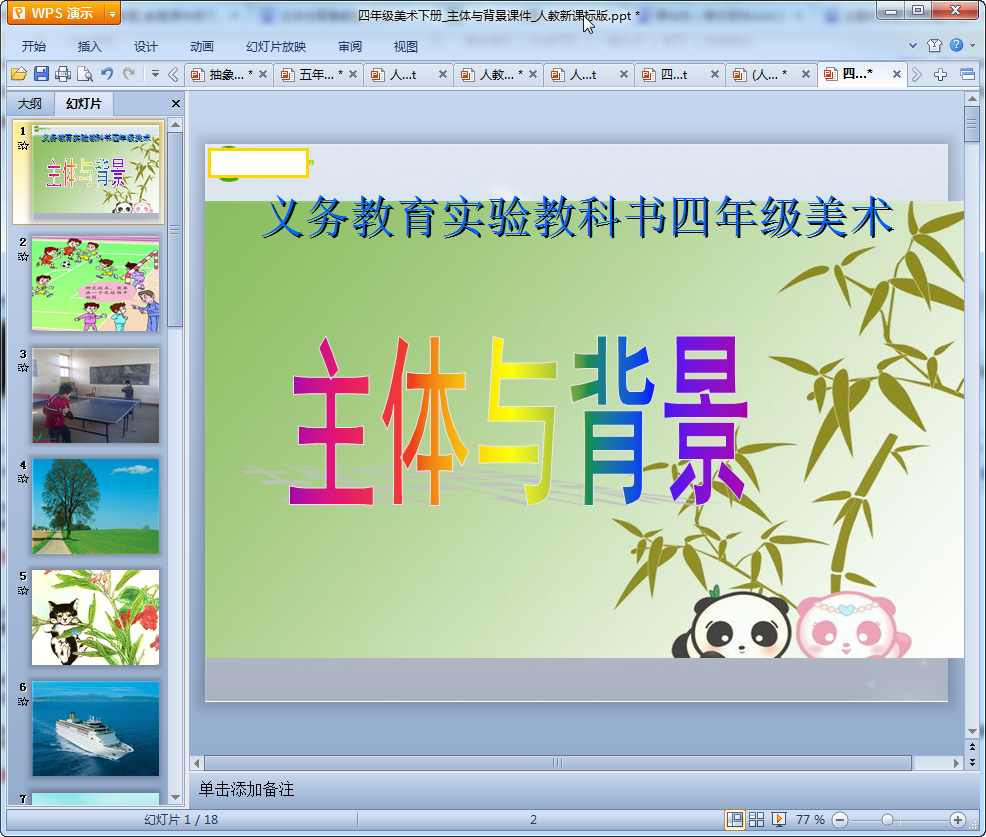This screenshot has width=986, height=837.
Task: Open the 审阅 ribbon tab
Action: tap(350, 47)
